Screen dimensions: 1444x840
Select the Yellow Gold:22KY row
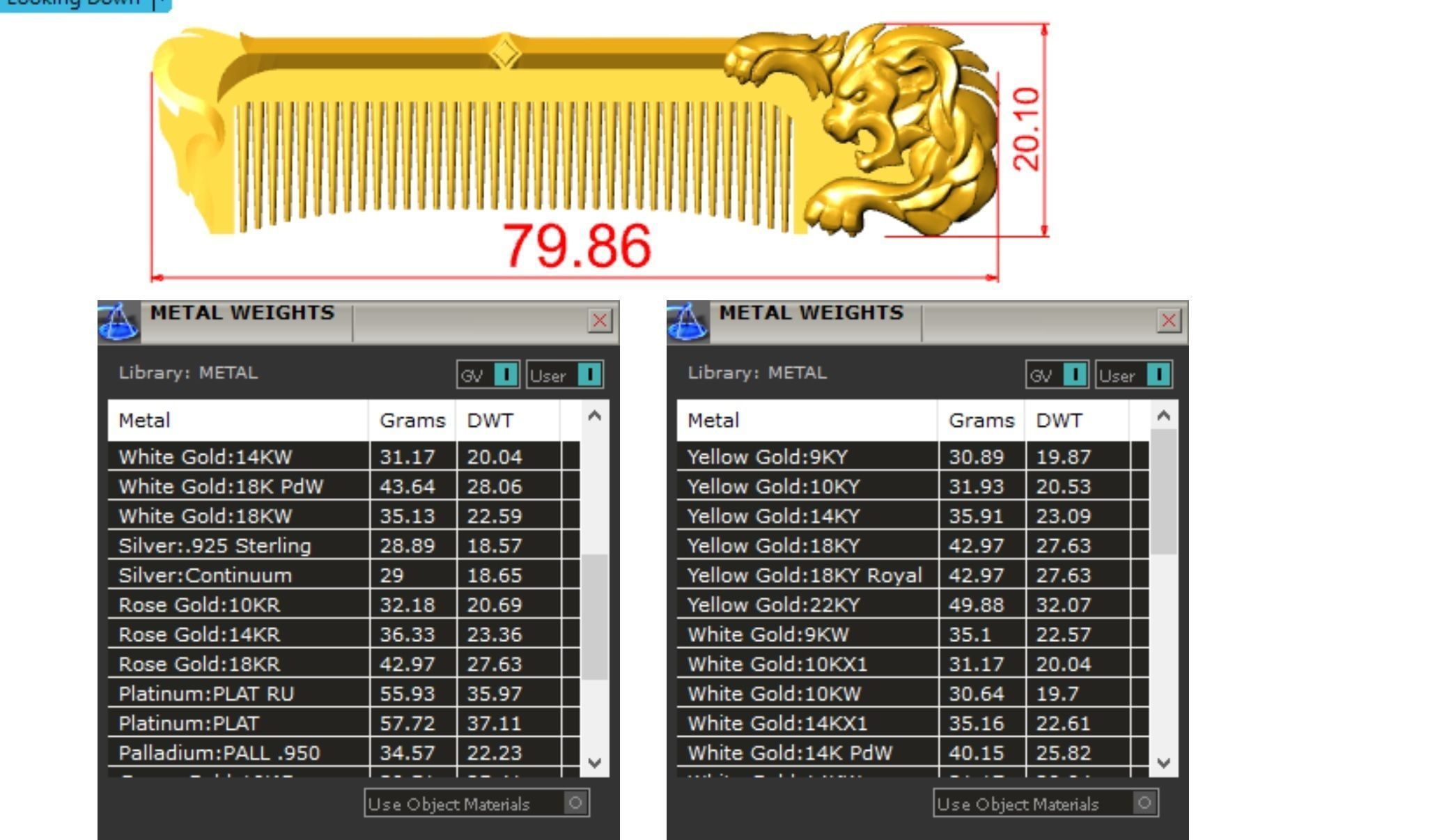click(x=913, y=605)
